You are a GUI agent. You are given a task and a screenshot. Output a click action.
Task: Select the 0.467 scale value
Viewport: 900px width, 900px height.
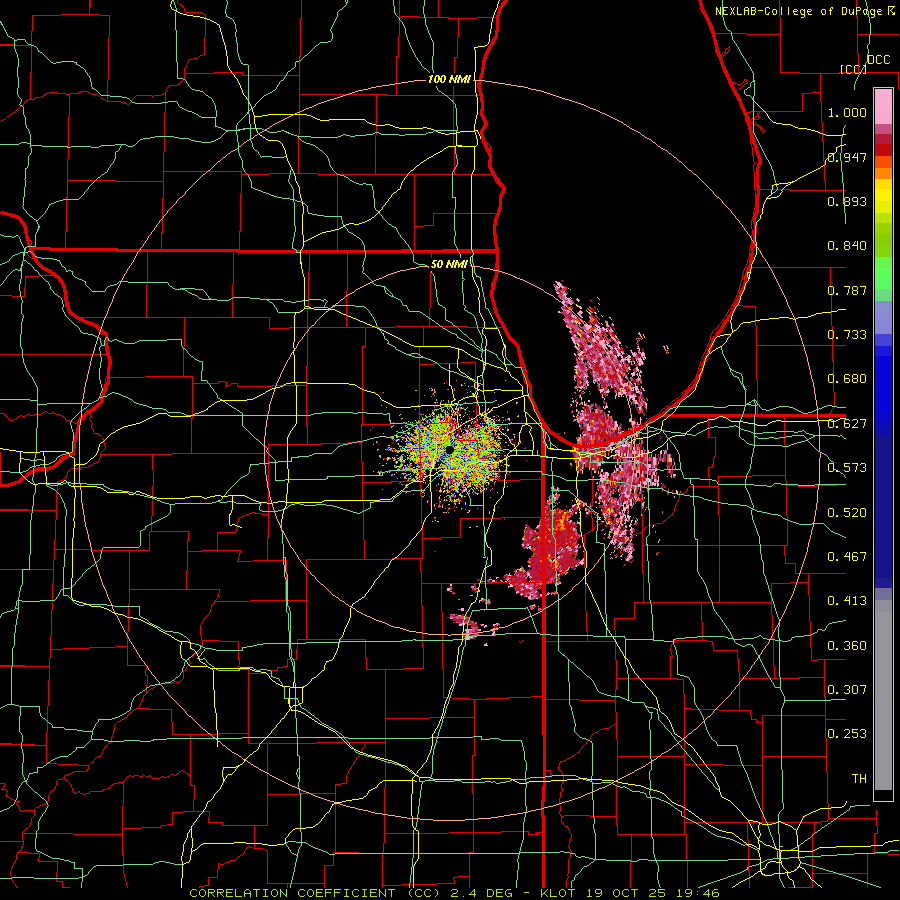pos(847,556)
